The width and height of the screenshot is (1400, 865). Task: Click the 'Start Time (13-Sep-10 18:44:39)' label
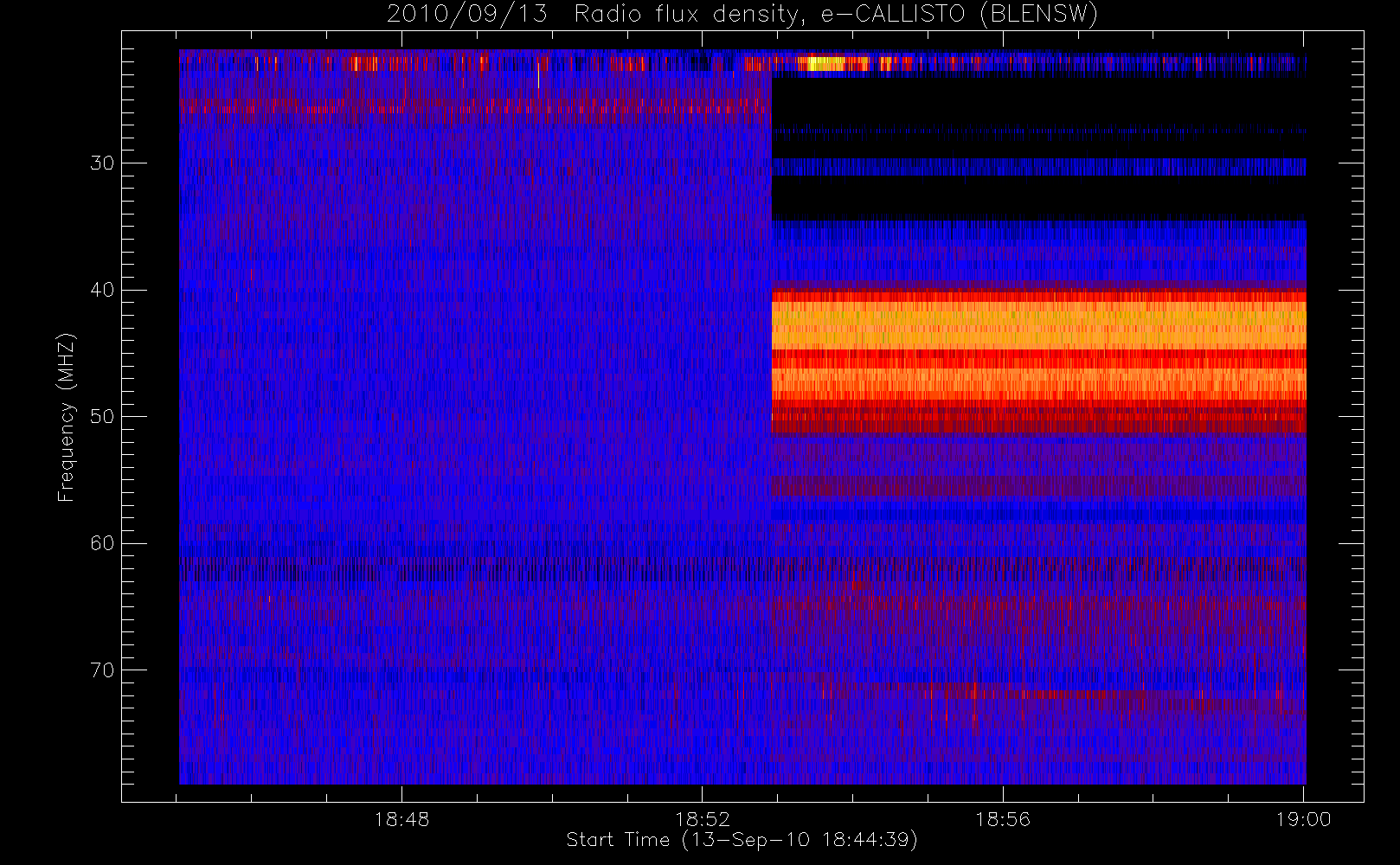tap(742, 840)
